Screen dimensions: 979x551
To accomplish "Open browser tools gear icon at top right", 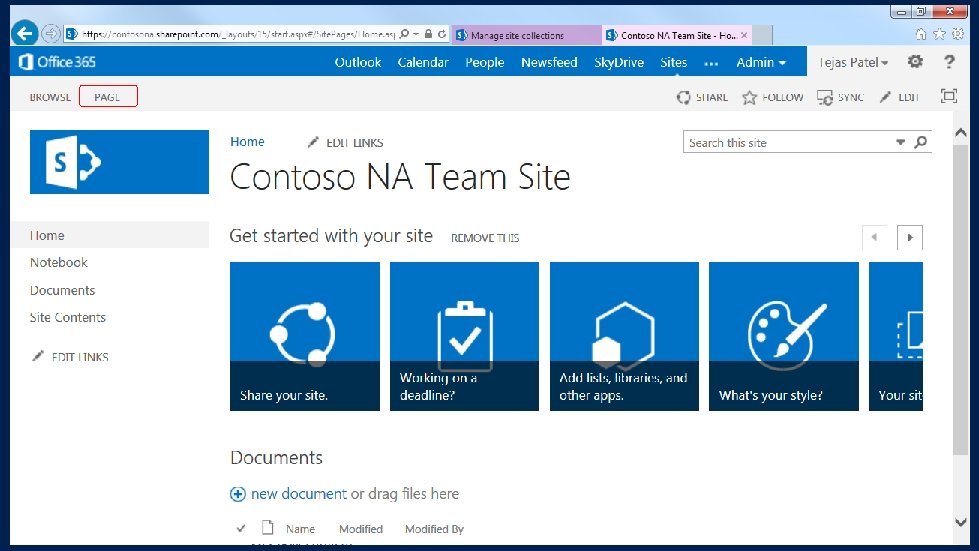I will [x=958, y=34].
